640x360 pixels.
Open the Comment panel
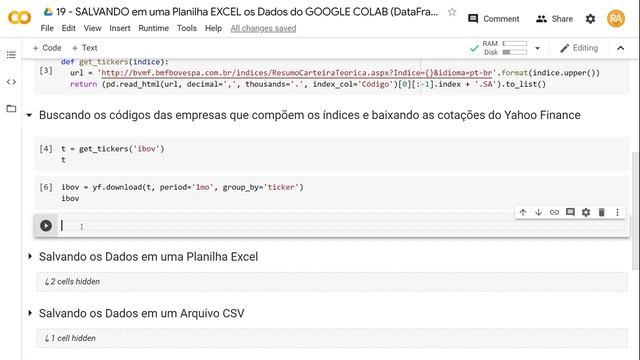coord(493,19)
